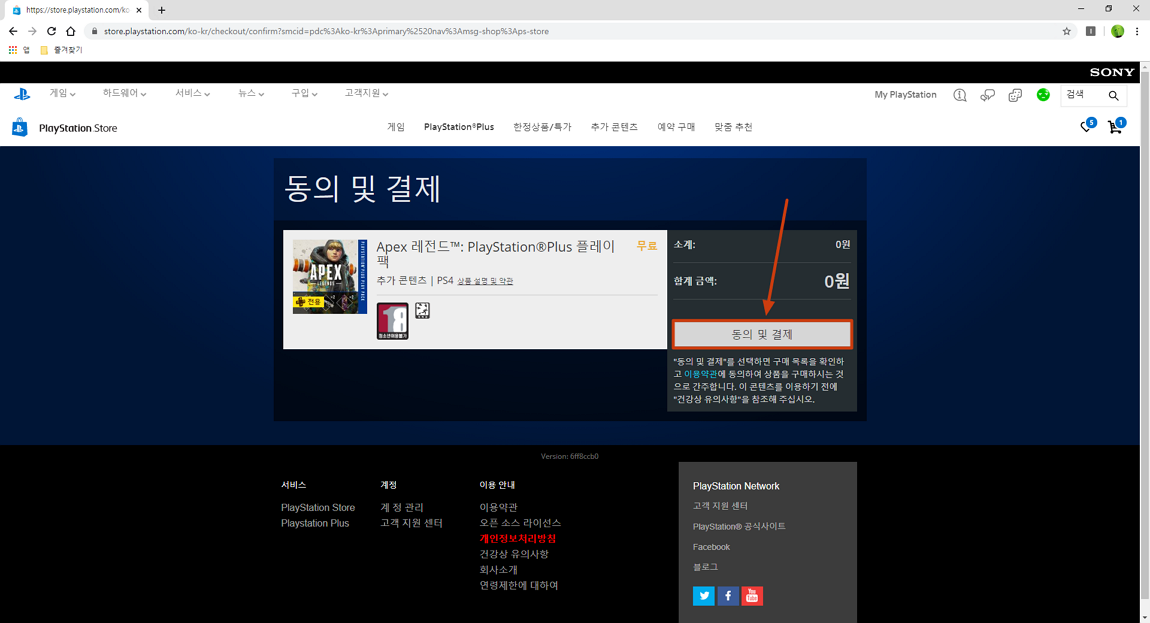Open the My PlayStation link
Screen dimensions: 1150x623
click(x=905, y=95)
